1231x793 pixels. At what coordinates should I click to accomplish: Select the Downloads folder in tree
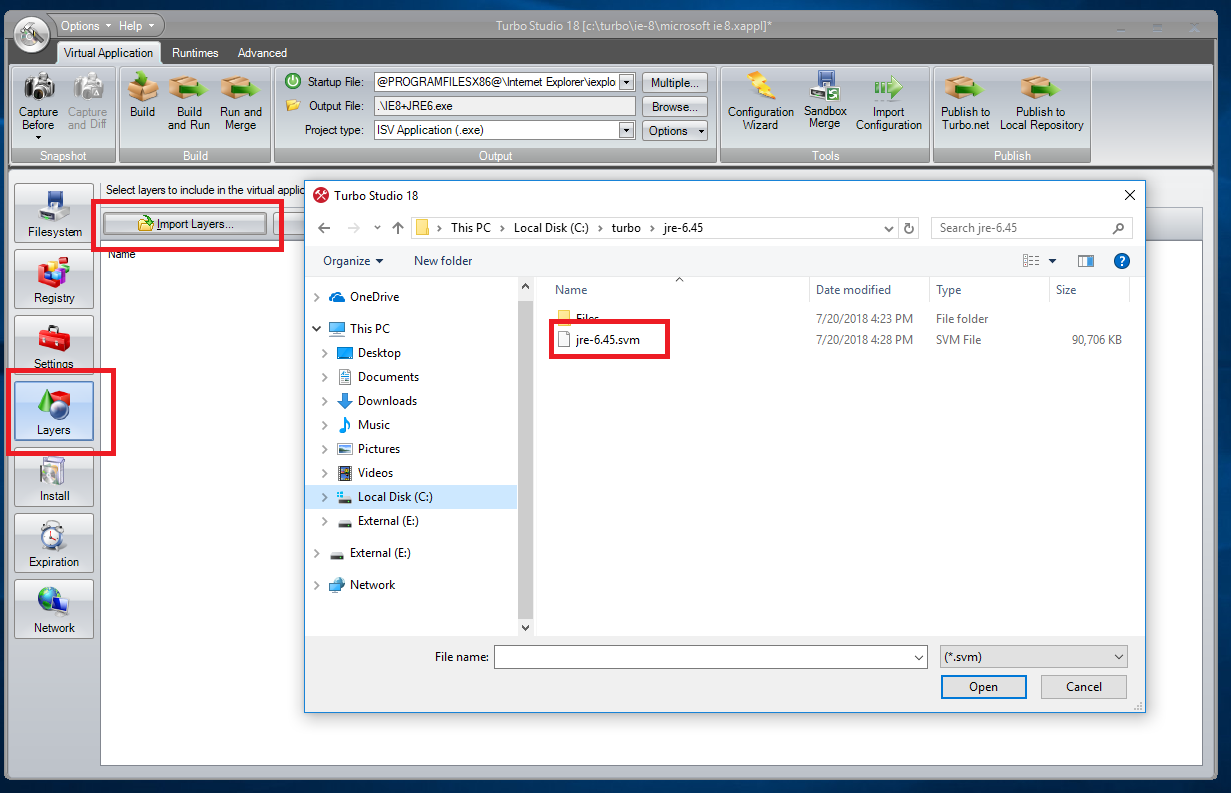click(x=387, y=401)
